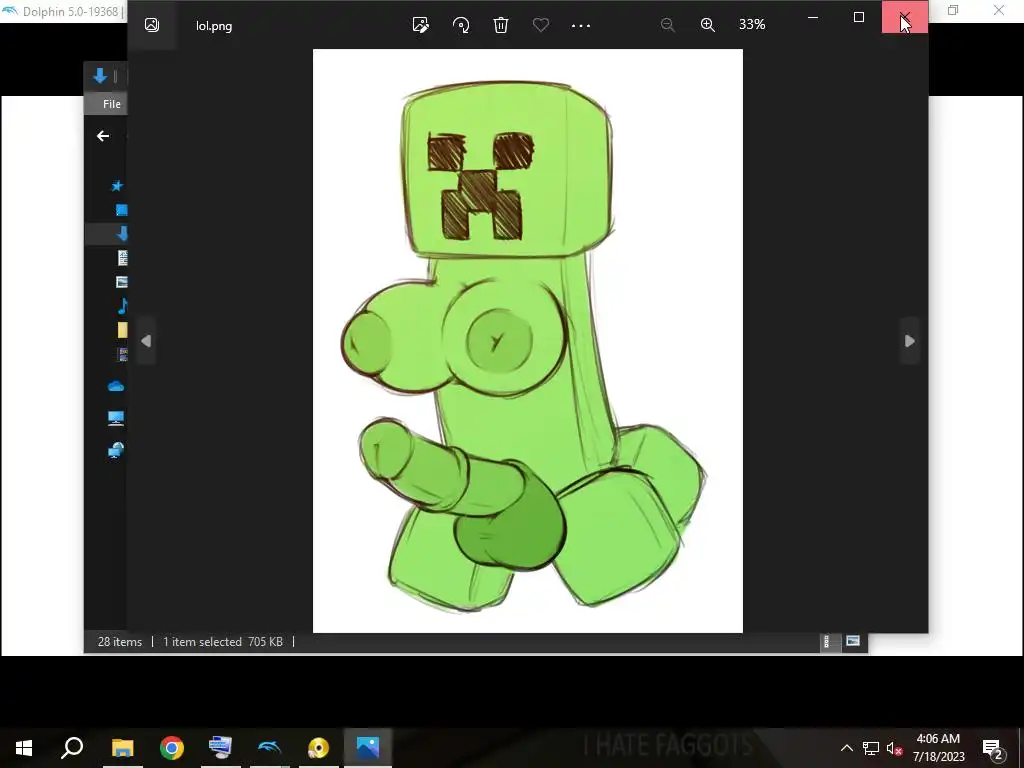1024x768 pixels.
Task: Select Quick access star in Explorer sidebar
Action: tap(117, 186)
